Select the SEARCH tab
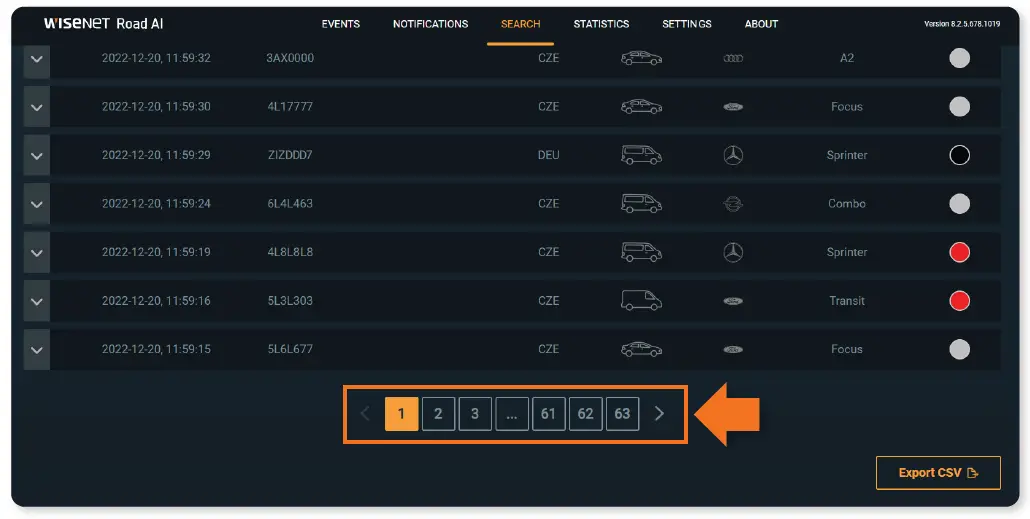The height and width of the screenshot is (519, 1030). pos(520,24)
